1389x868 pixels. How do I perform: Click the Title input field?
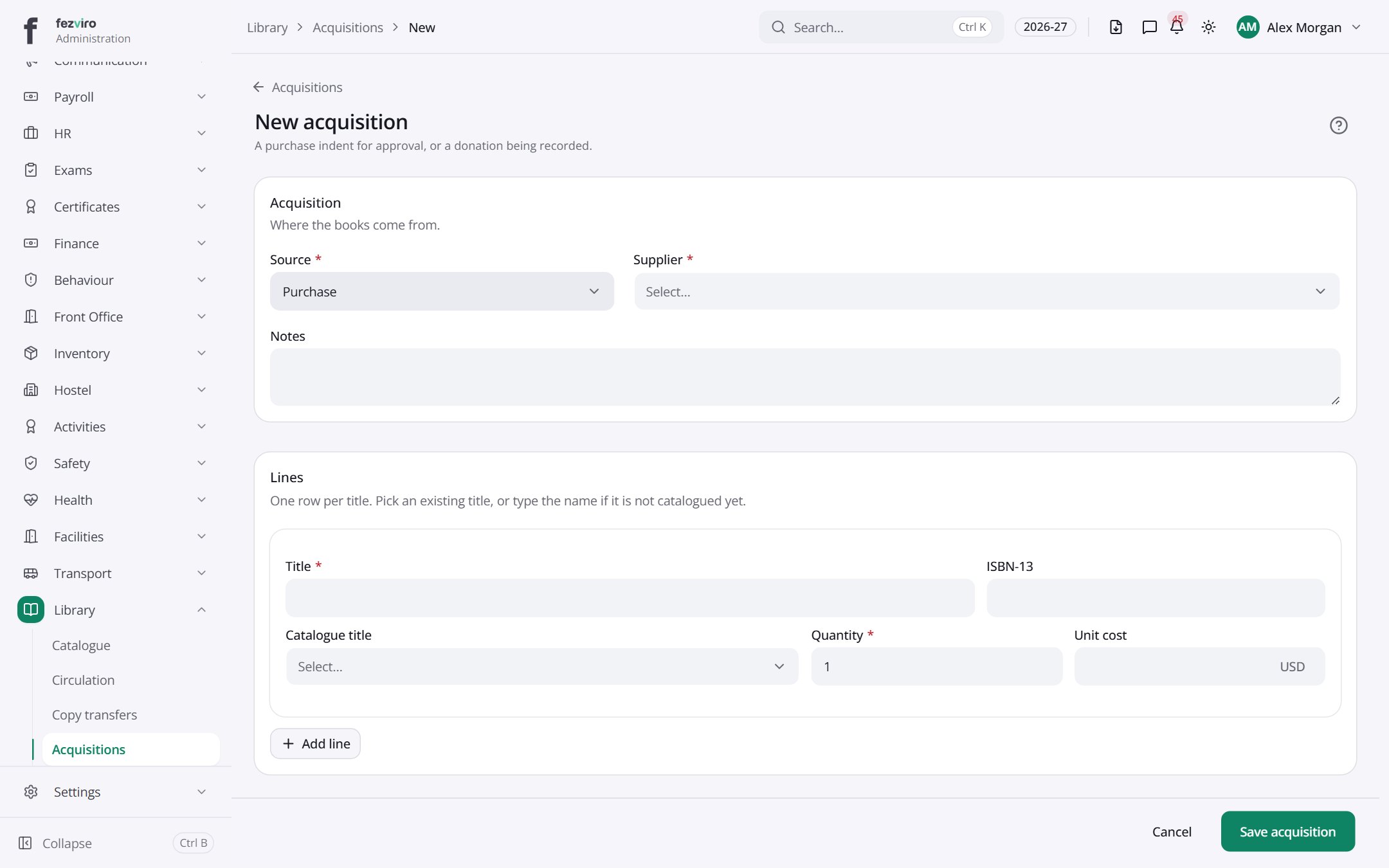pyautogui.click(x=630, y=598)
